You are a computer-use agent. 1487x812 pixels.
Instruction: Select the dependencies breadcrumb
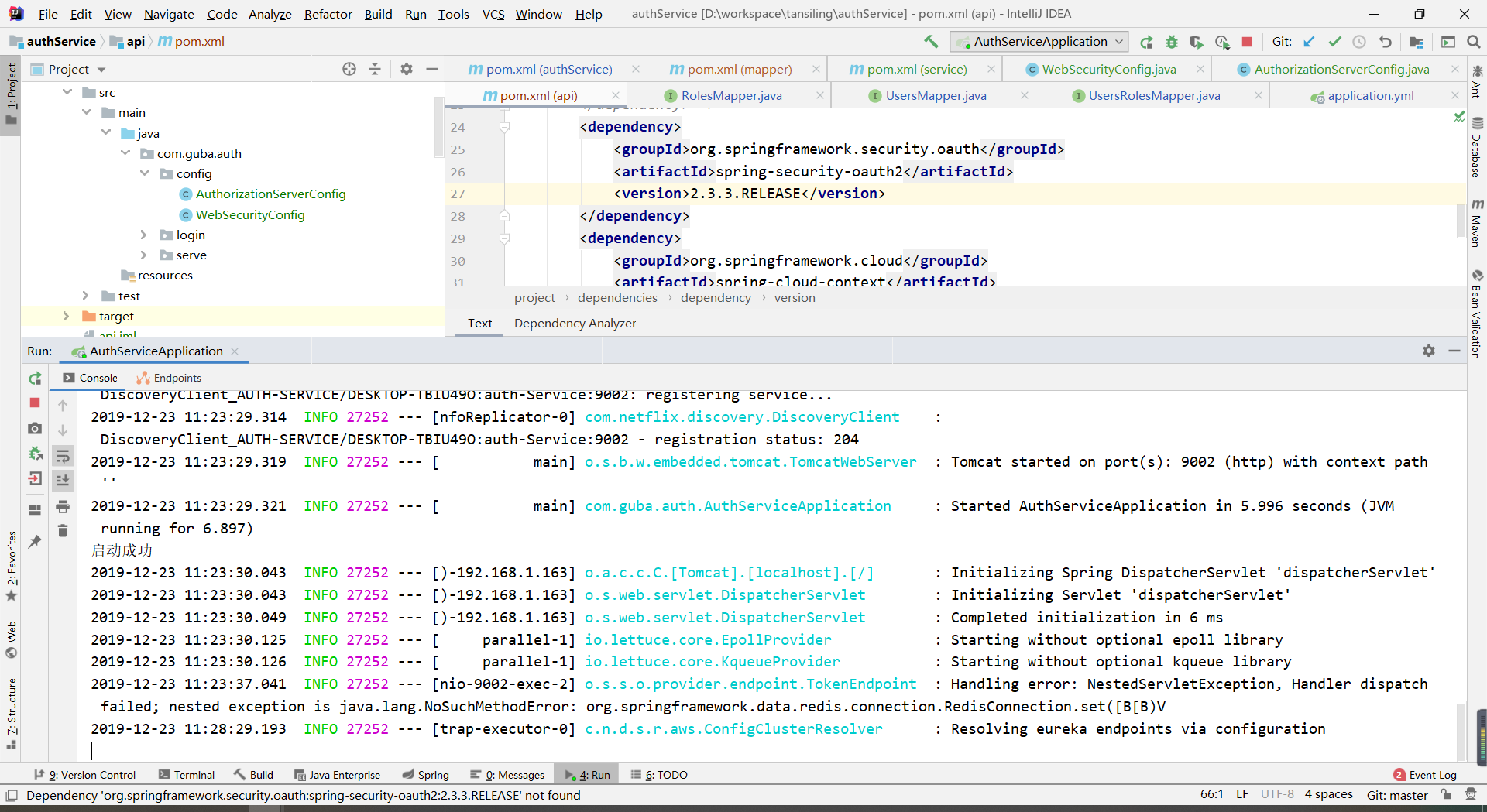point(617,298)
